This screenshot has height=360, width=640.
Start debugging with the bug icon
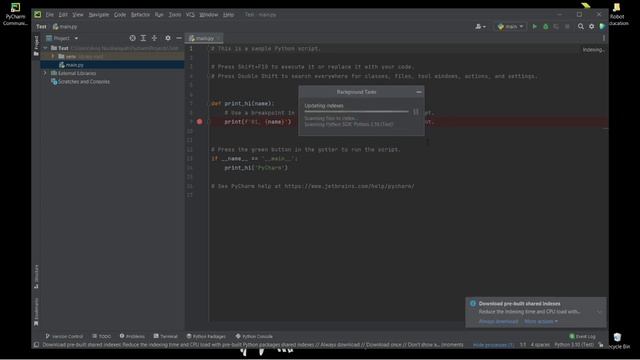pyautogui.click(x=546, y=27)
